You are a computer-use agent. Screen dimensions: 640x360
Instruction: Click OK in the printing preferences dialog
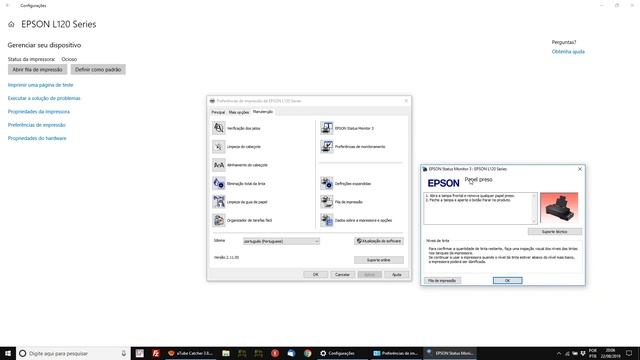click(x=316, y=274)
